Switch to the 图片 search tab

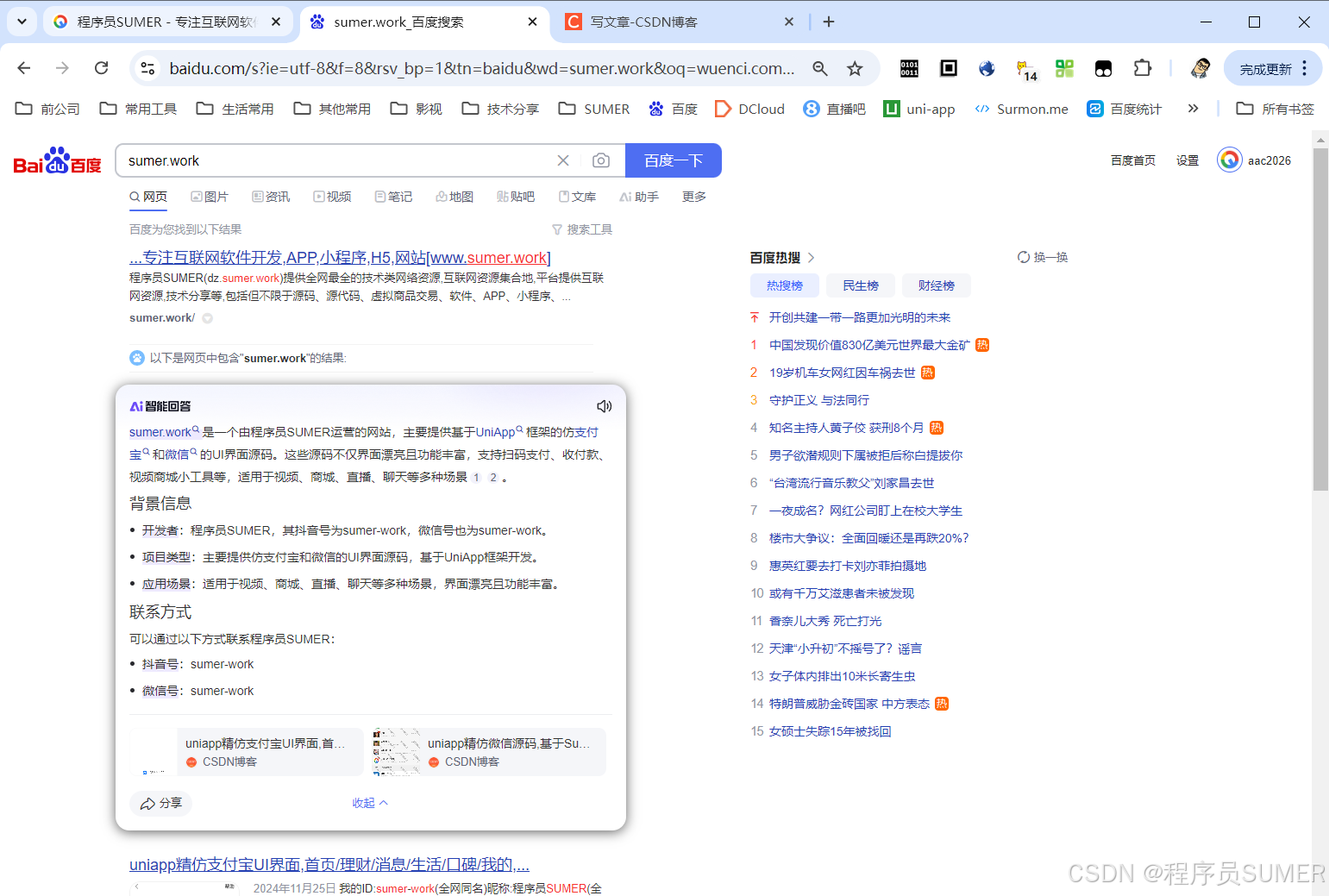coord(210,197)
